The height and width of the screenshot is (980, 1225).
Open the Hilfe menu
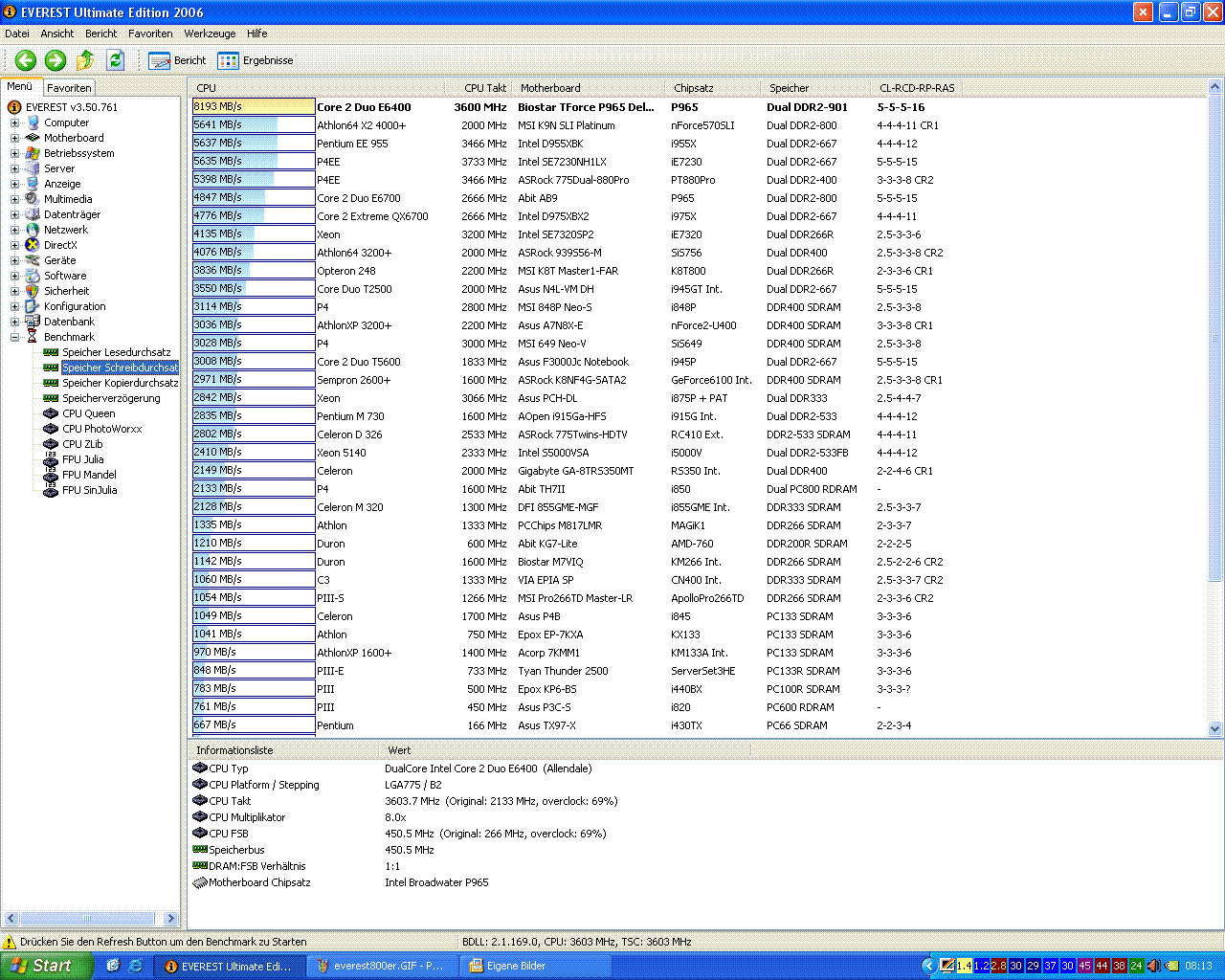pyautogui.click(x=256, y=33)
